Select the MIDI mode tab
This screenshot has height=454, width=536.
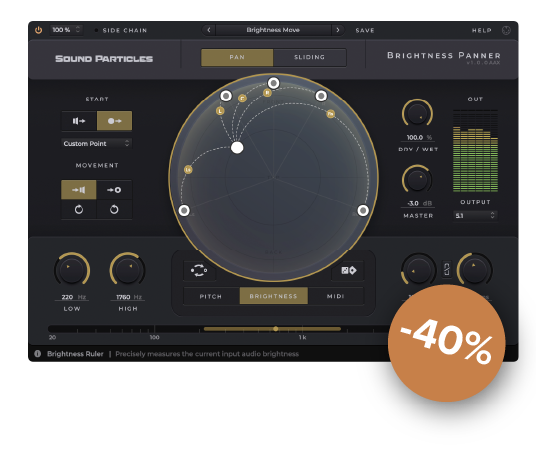tap(335, 296)
